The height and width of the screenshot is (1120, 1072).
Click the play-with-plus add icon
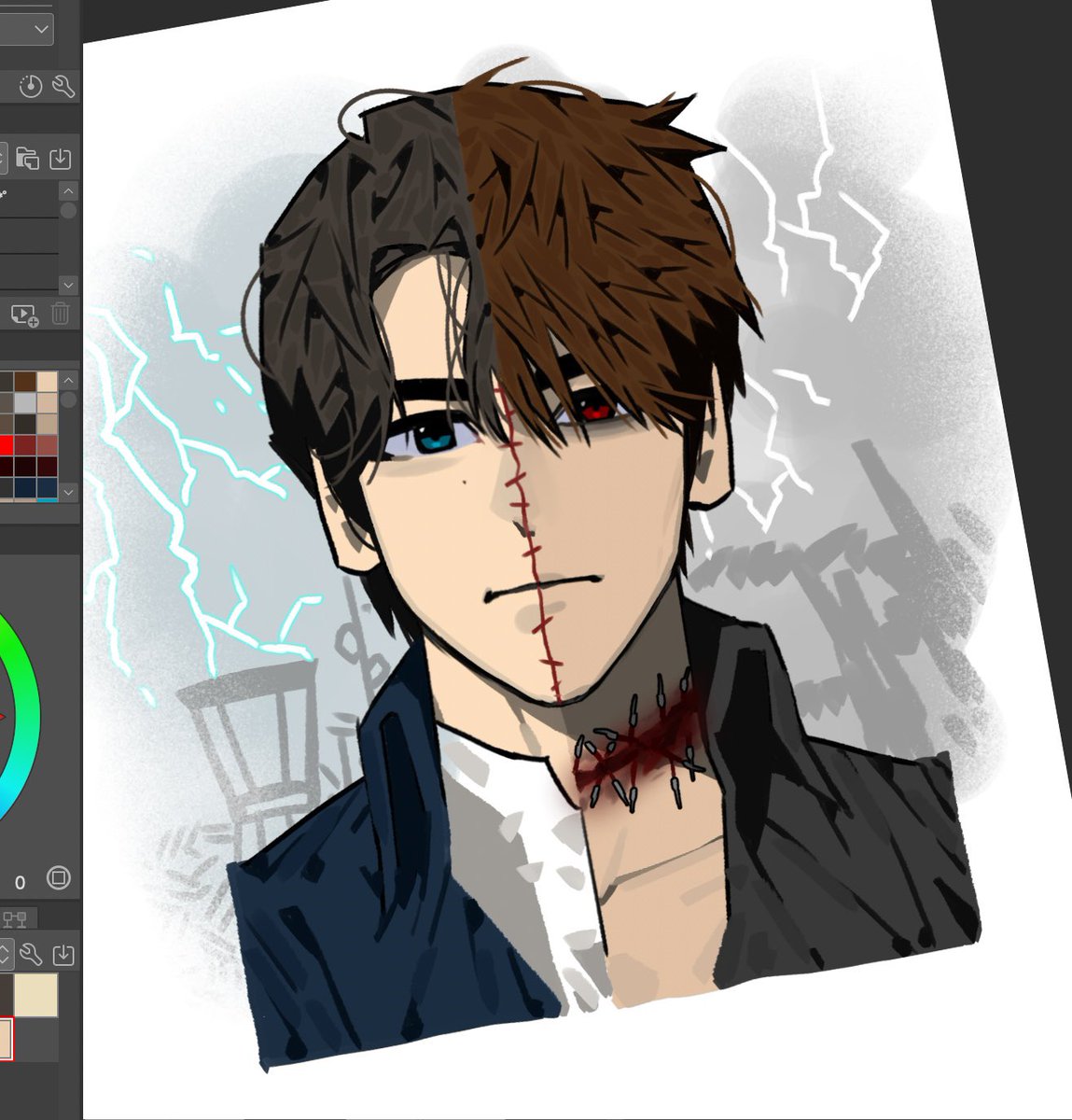(x=25, y=315)
